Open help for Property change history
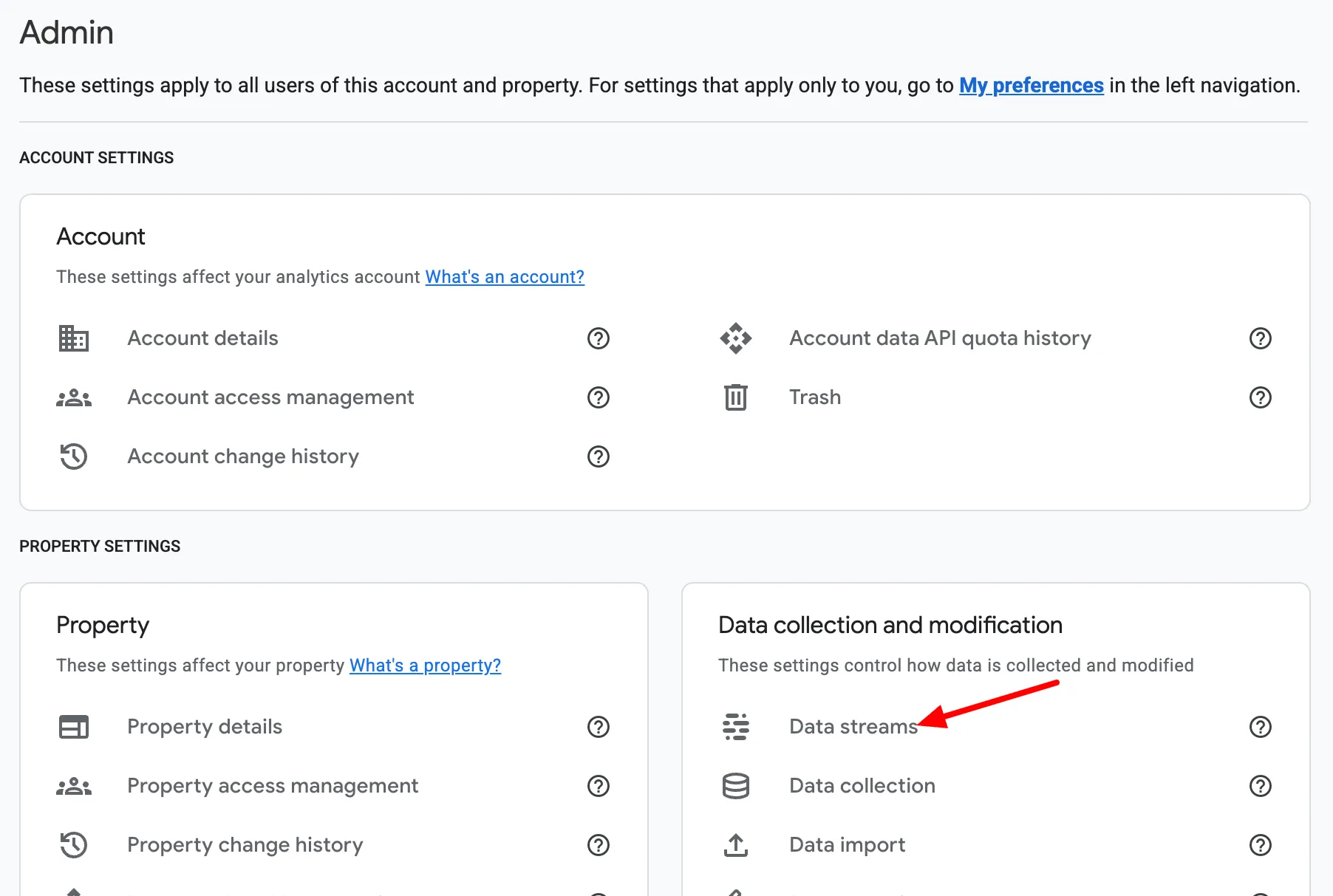Image resolution: width=1333 pixels, height=896 pixels. click(x=599, y=845)
